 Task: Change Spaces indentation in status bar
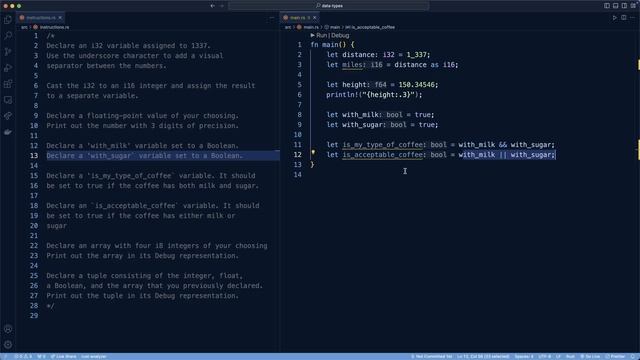tap(524, 356)
